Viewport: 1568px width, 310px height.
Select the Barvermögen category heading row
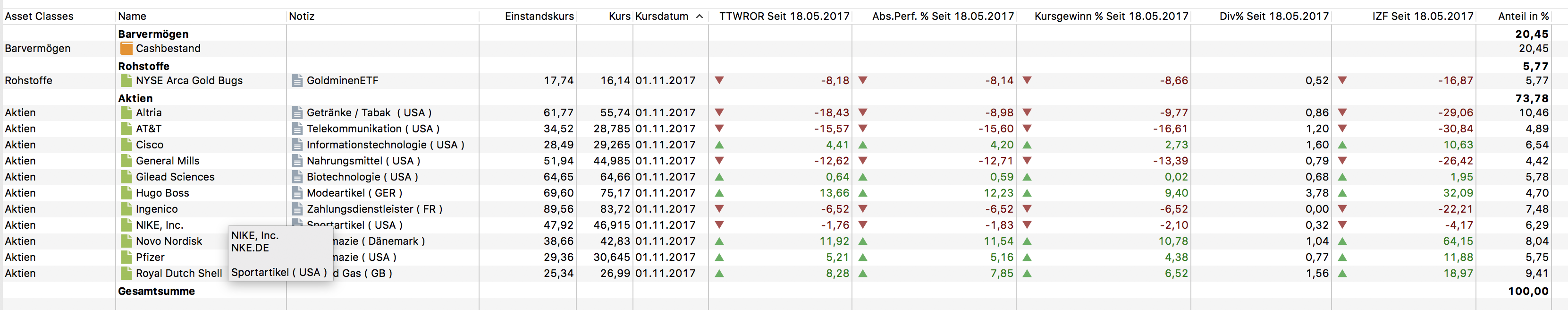pos(153,34)
